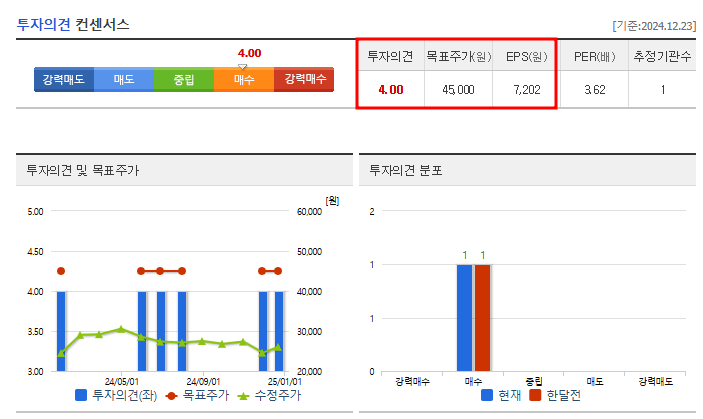Viewport: 703px width, 419px height.
Task: Click the 3.62 PER cell
Action: pos(595,90)
